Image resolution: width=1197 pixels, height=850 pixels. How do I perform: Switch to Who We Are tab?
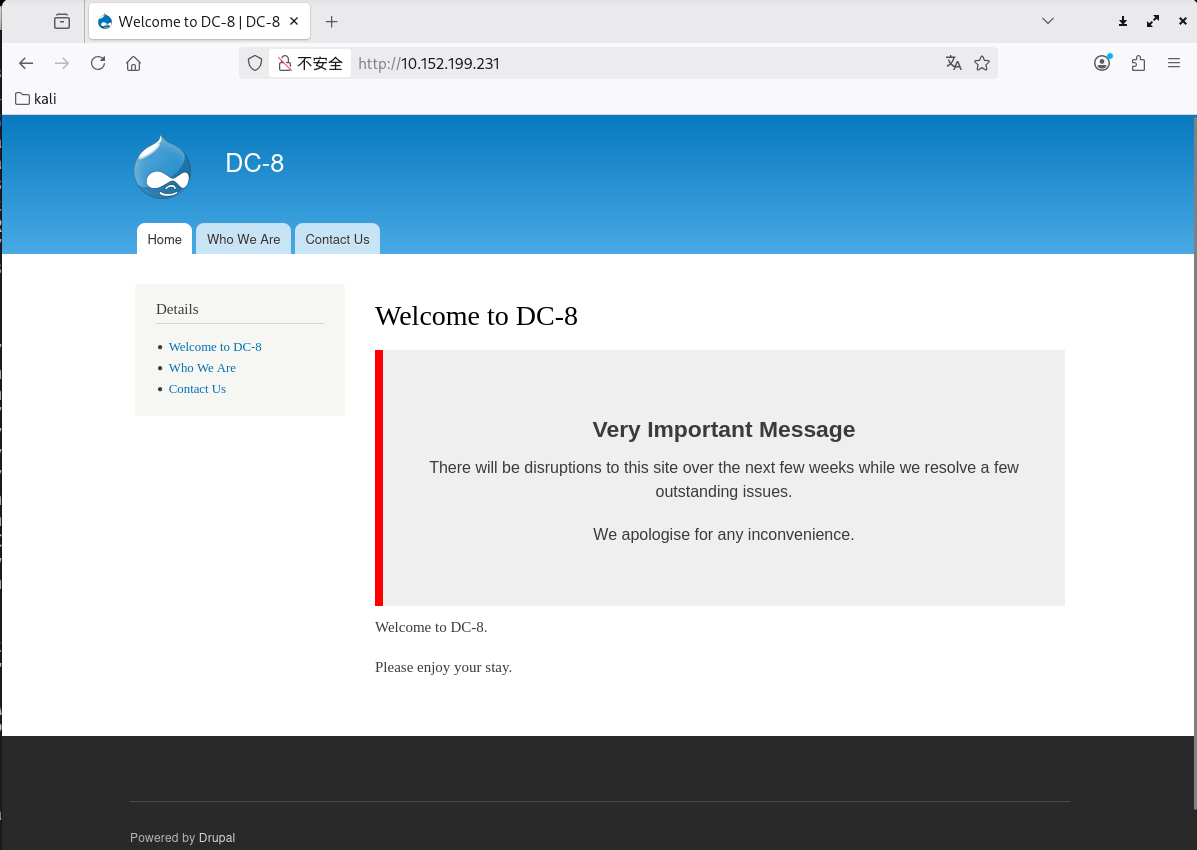coord(243,239)
